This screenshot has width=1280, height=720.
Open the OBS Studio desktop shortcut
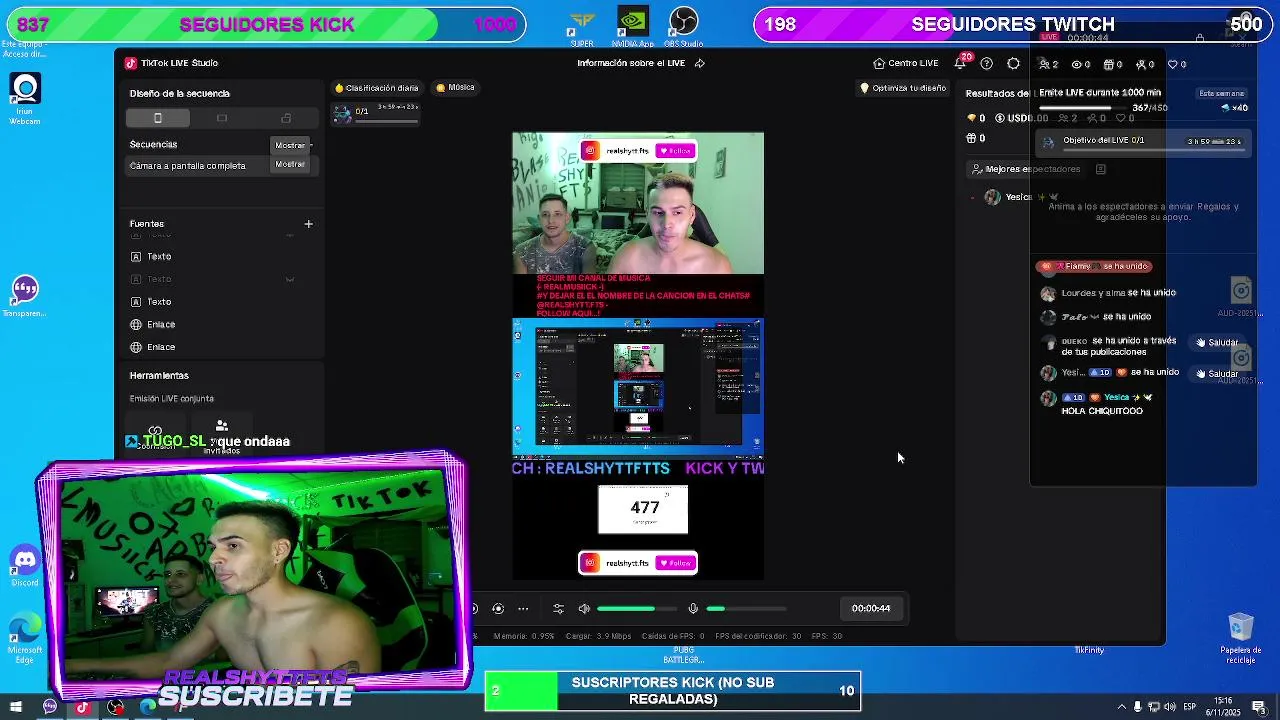(x=684, y=27)
